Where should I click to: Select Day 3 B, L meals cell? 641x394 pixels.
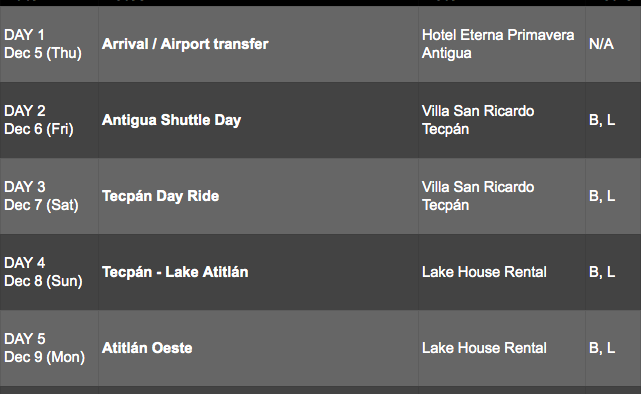pyautogui.click(x=613, y=196)
